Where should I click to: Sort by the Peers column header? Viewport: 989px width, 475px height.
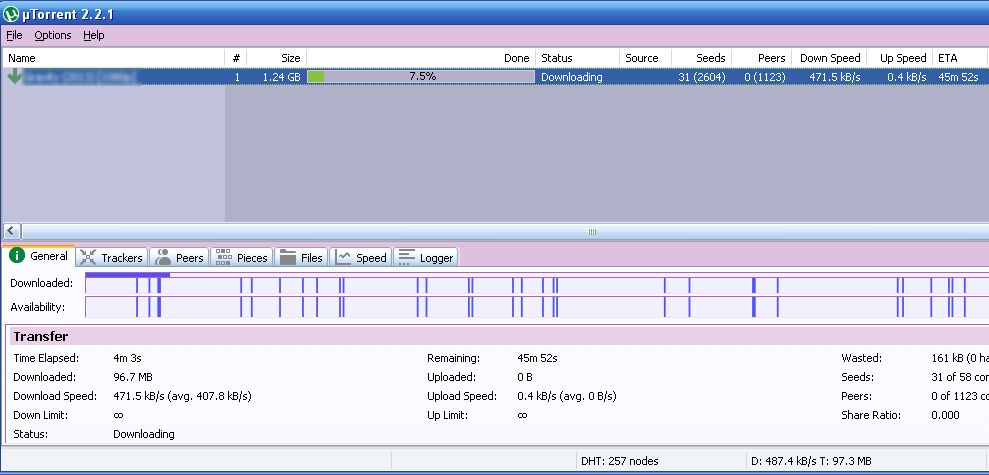point(762,58)
